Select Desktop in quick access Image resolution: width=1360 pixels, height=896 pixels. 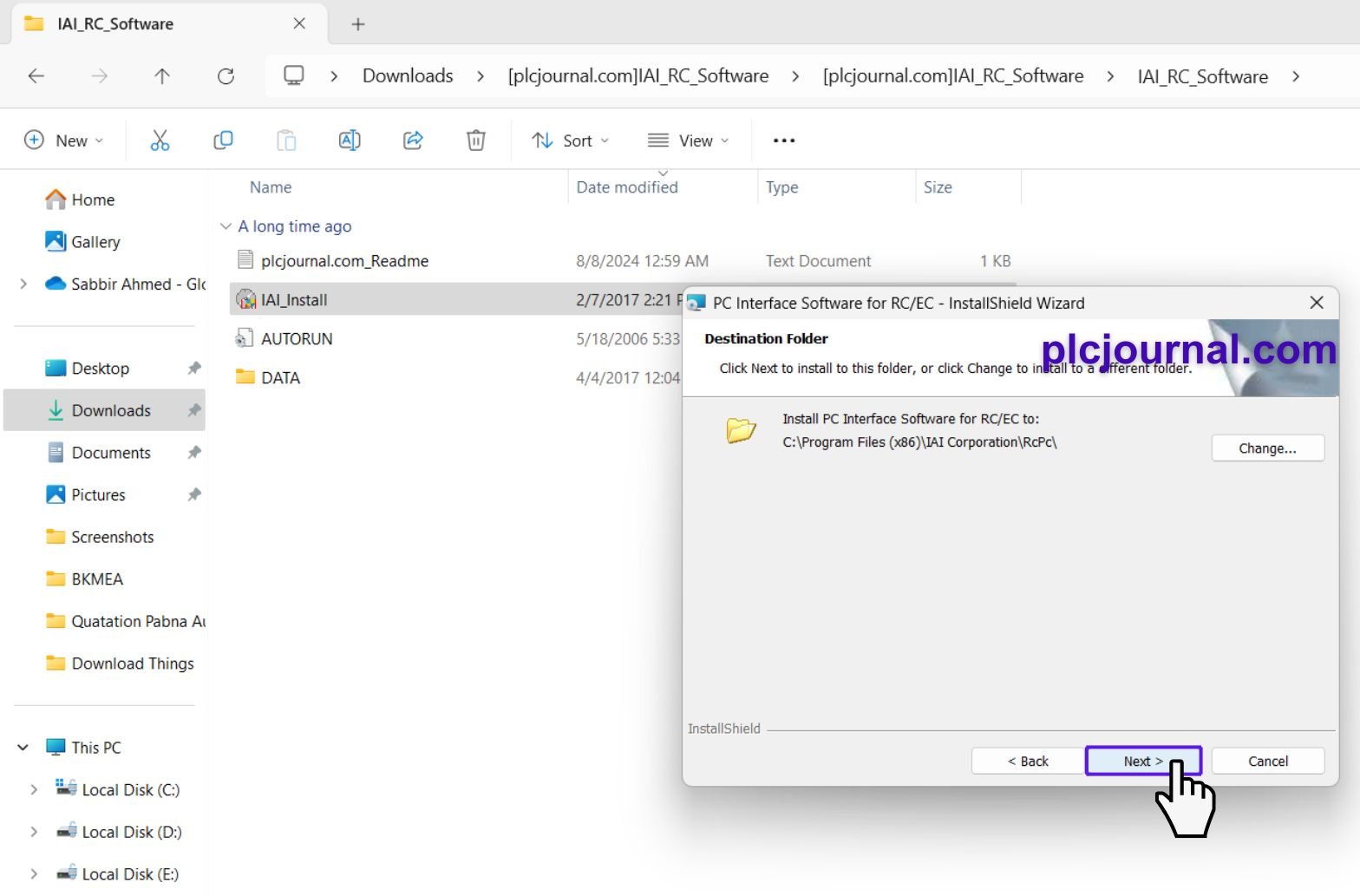point(101,368)
